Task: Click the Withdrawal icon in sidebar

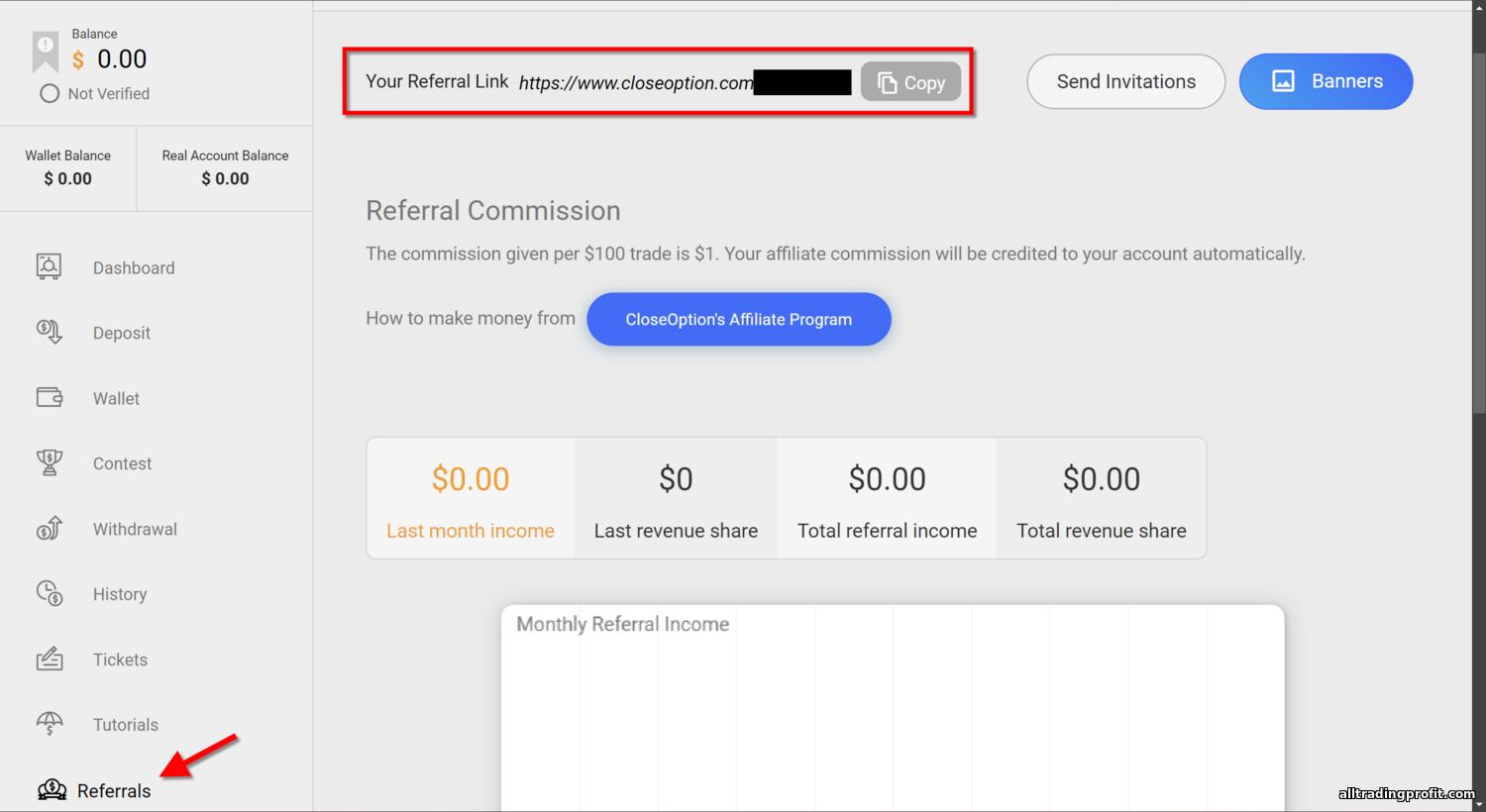Action: tap(49, 528)
